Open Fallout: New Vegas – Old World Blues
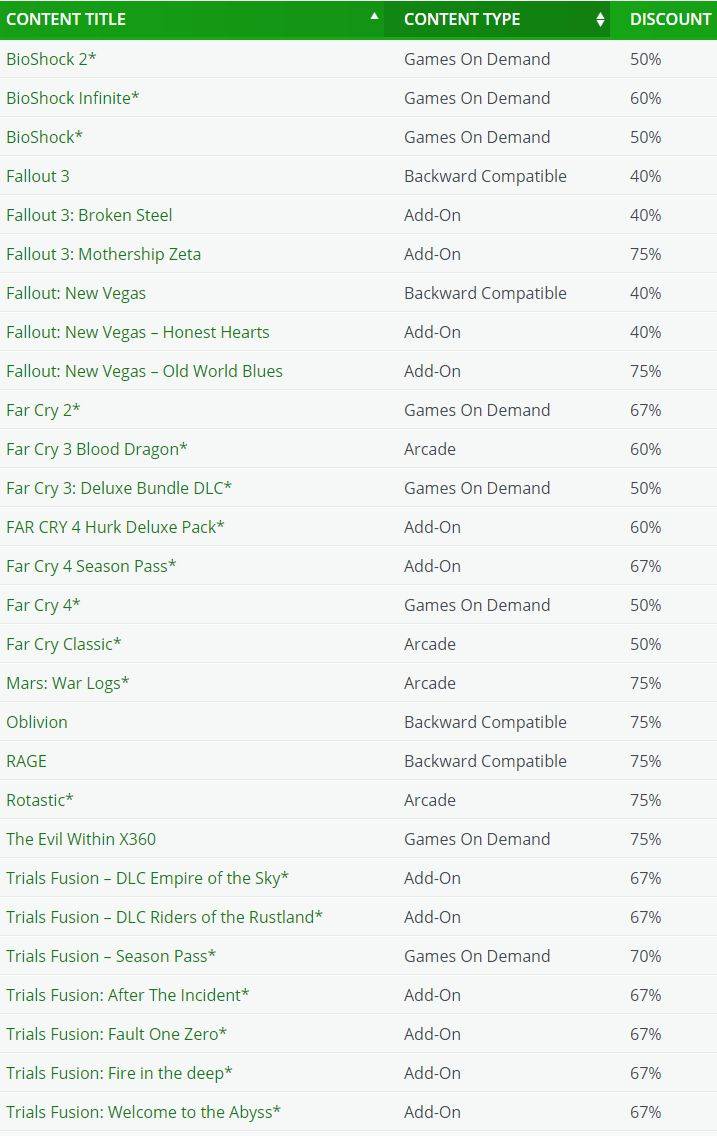The width and height of the screenshot is (717, 1136). (x=144, y=372)
